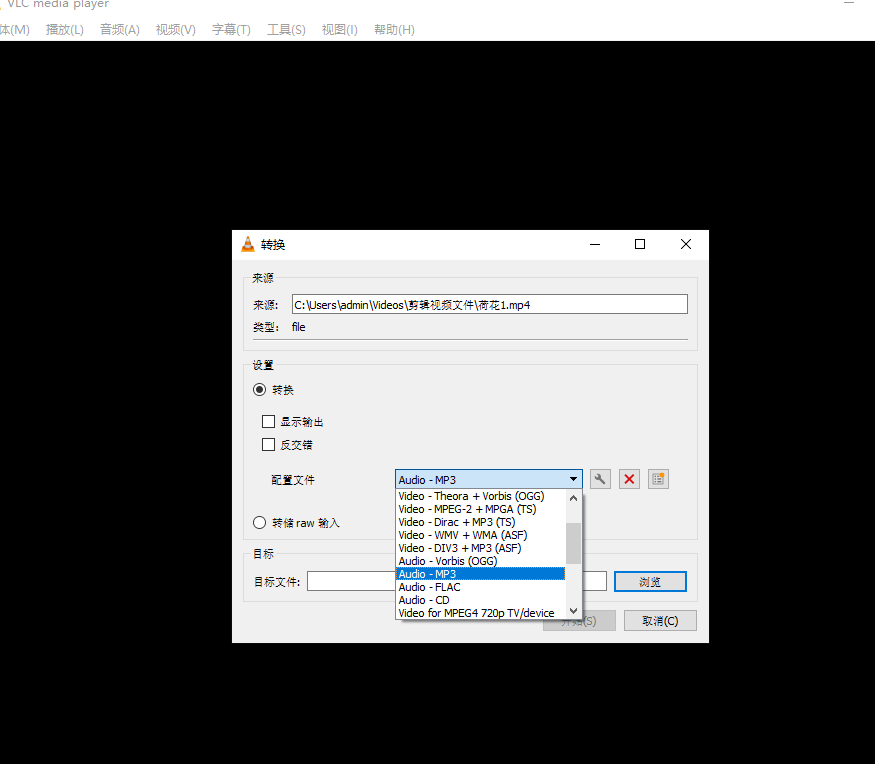
Task: Open the 视图(I) menu
Action: [339, 30]
